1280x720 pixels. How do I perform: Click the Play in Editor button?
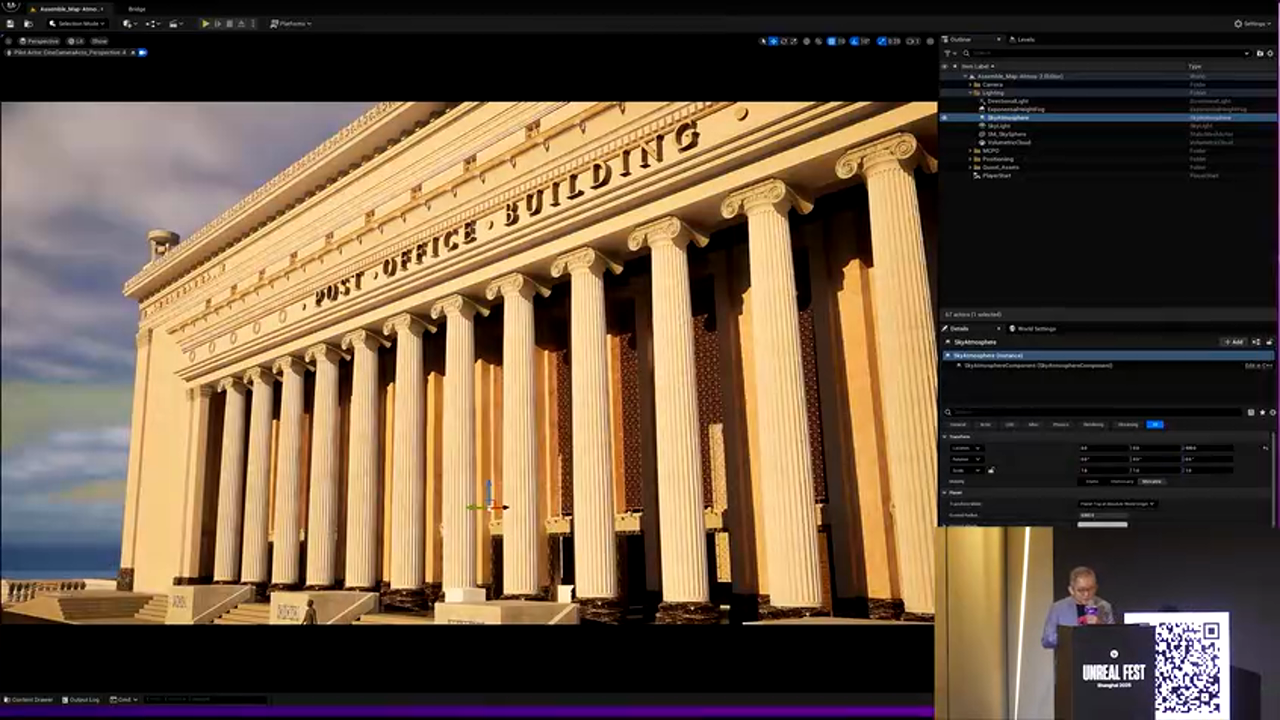click(206, 23)
